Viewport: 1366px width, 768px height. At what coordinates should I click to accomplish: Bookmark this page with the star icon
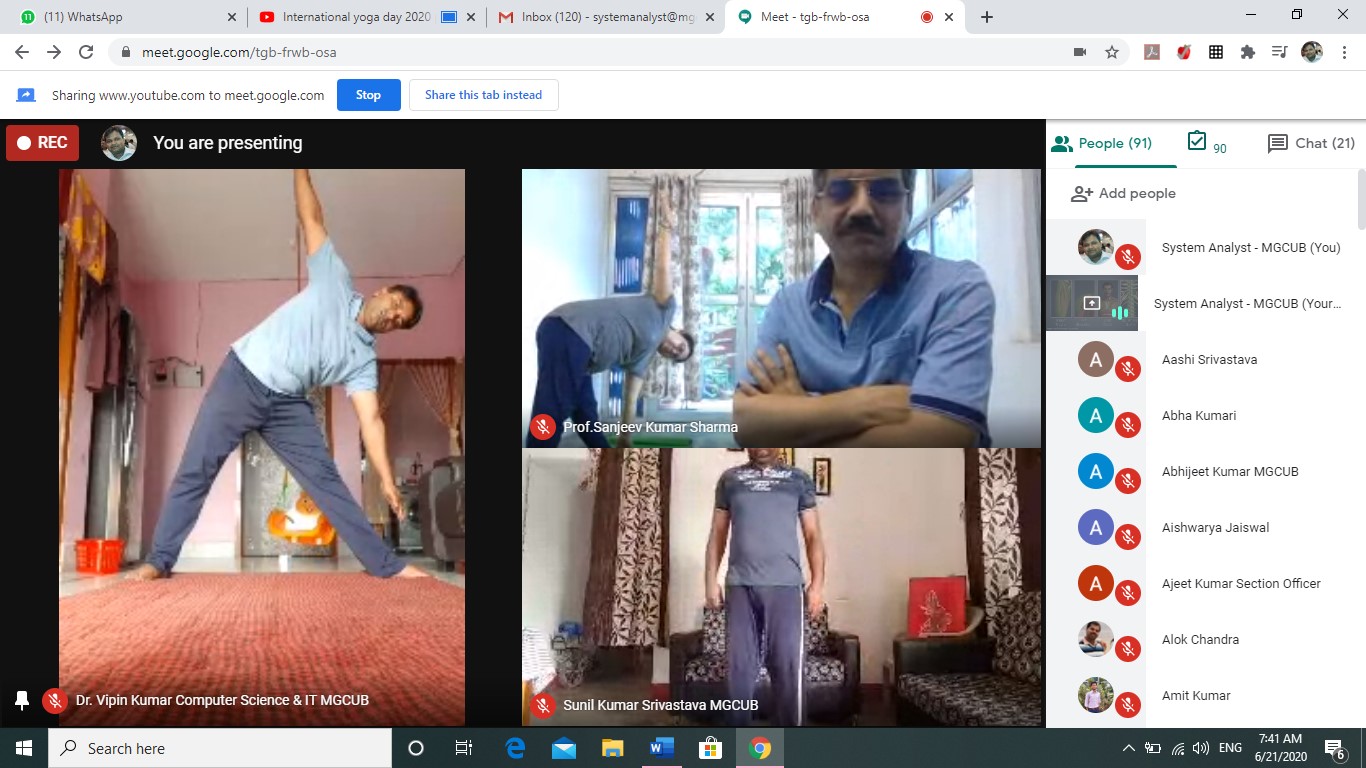click(x=1111, y=52)
